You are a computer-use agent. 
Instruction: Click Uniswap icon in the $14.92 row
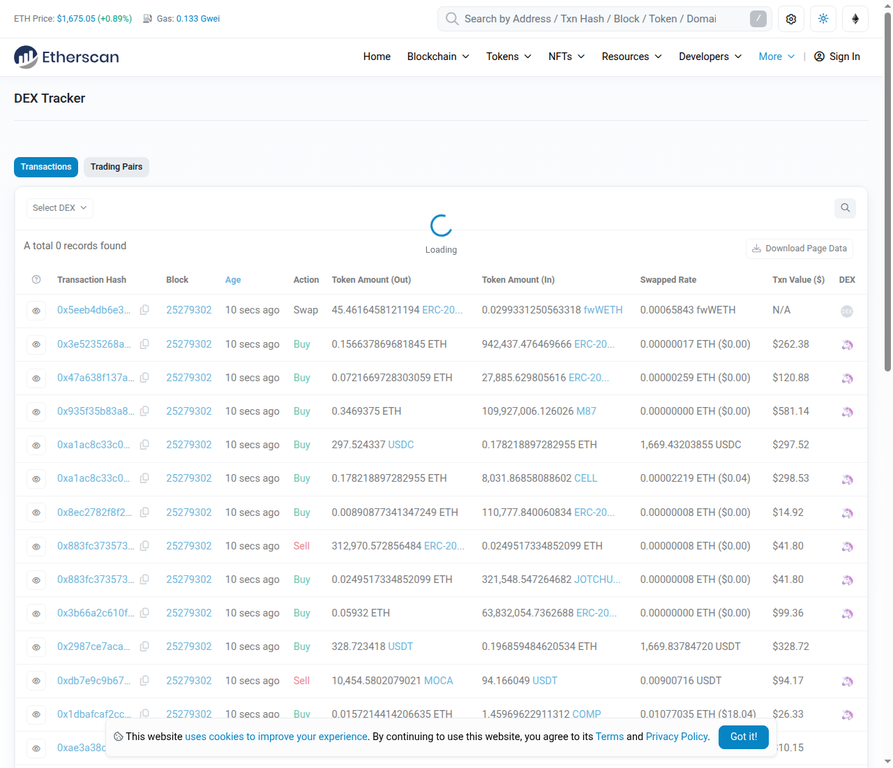[x=847, y=514]
